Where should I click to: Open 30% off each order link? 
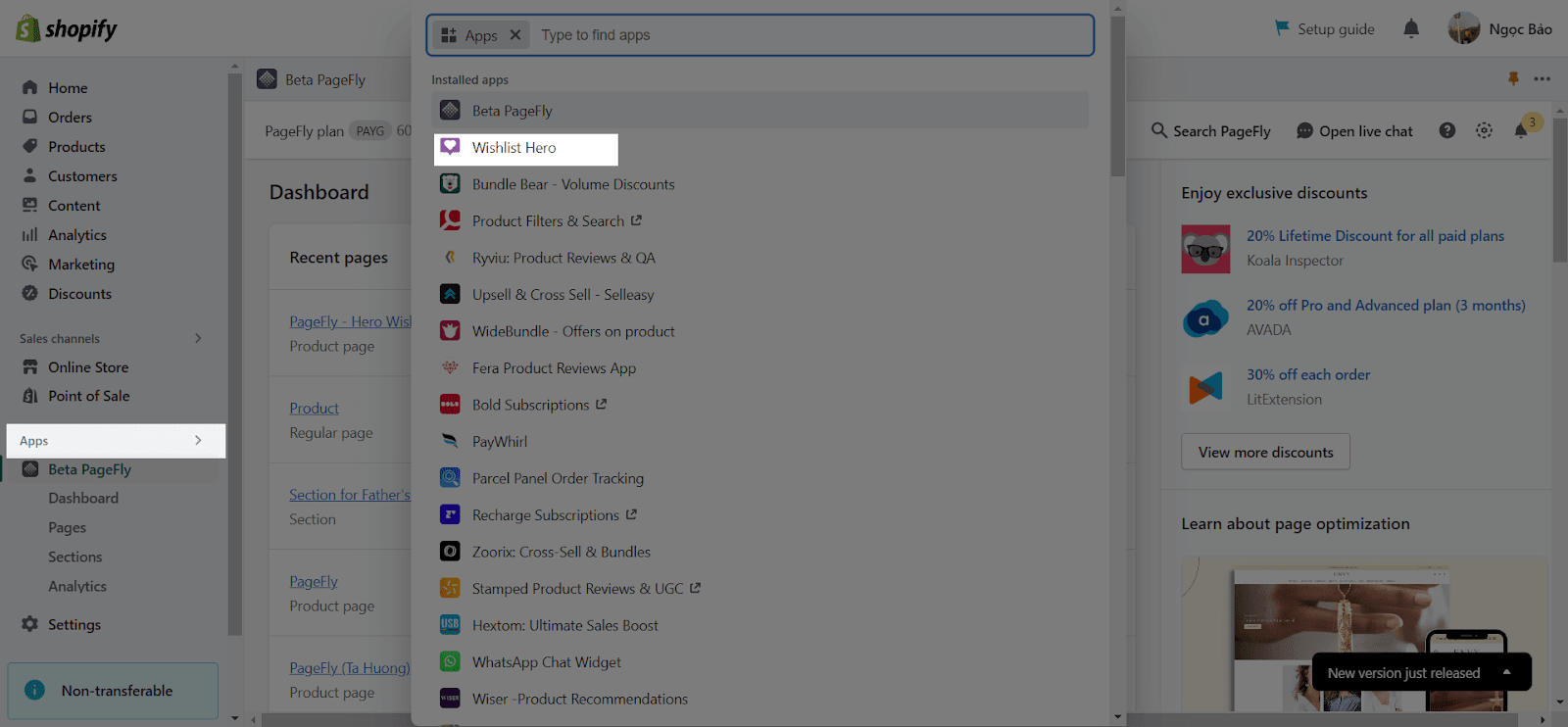click(1308, 374)
